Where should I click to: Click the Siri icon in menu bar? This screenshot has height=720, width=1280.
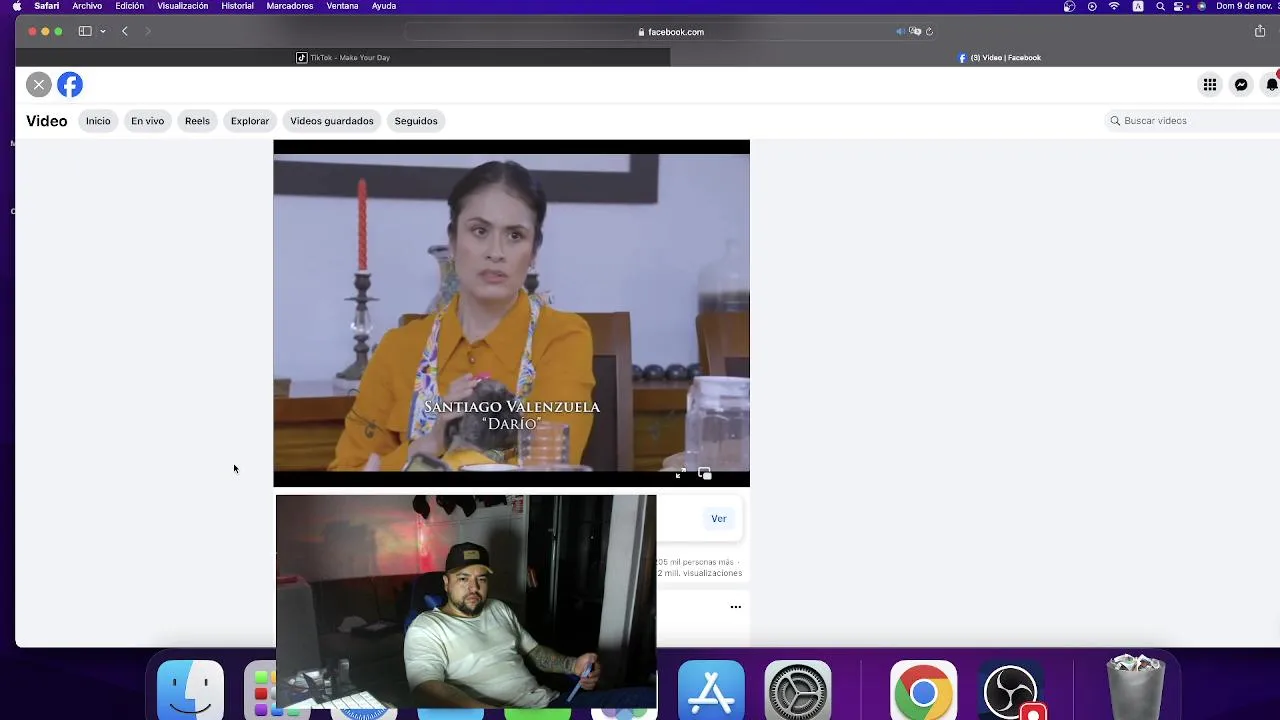(x=1202, y=6)
